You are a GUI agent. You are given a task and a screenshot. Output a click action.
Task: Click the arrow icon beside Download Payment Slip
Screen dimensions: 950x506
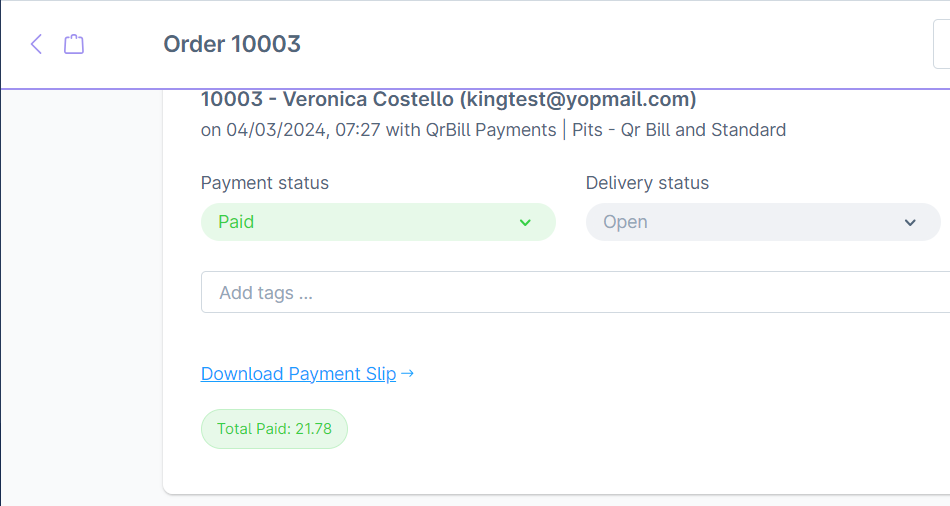tap(407, 374)
